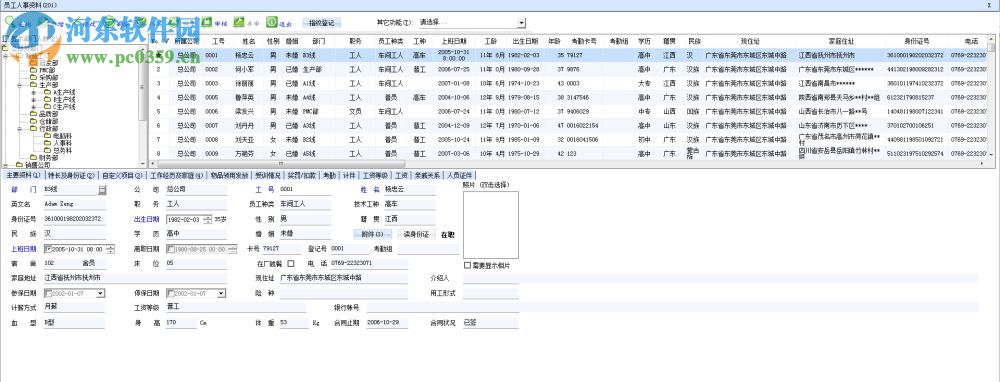Expand the A生产线 tree node

[34, 92]
